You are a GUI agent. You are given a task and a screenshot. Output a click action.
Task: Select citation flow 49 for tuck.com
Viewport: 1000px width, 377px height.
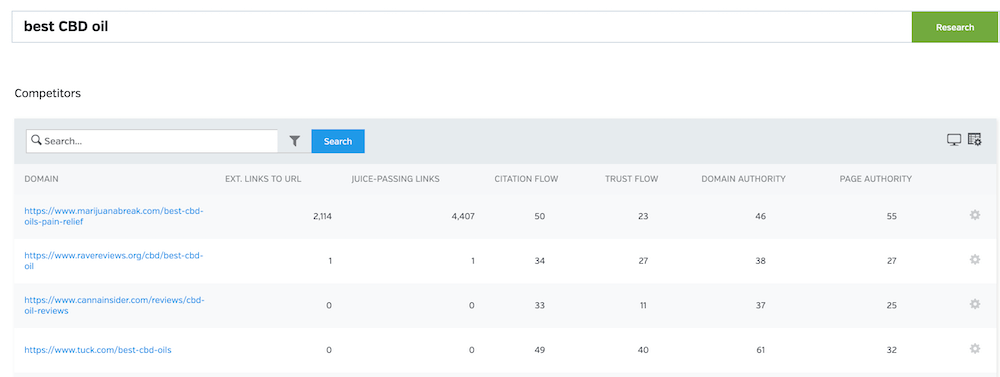click(540, 350)
